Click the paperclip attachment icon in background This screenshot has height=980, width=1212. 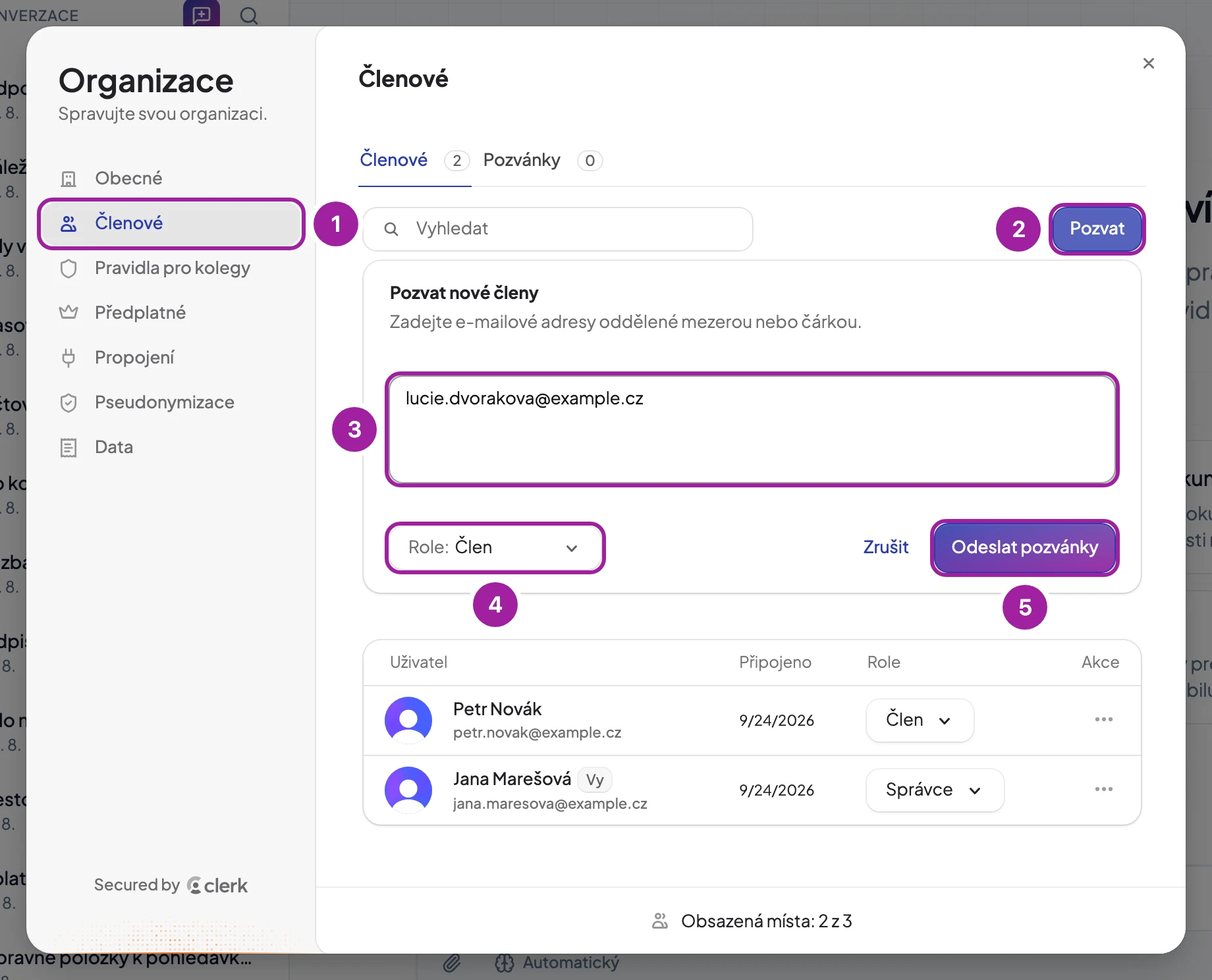point(452,963)
